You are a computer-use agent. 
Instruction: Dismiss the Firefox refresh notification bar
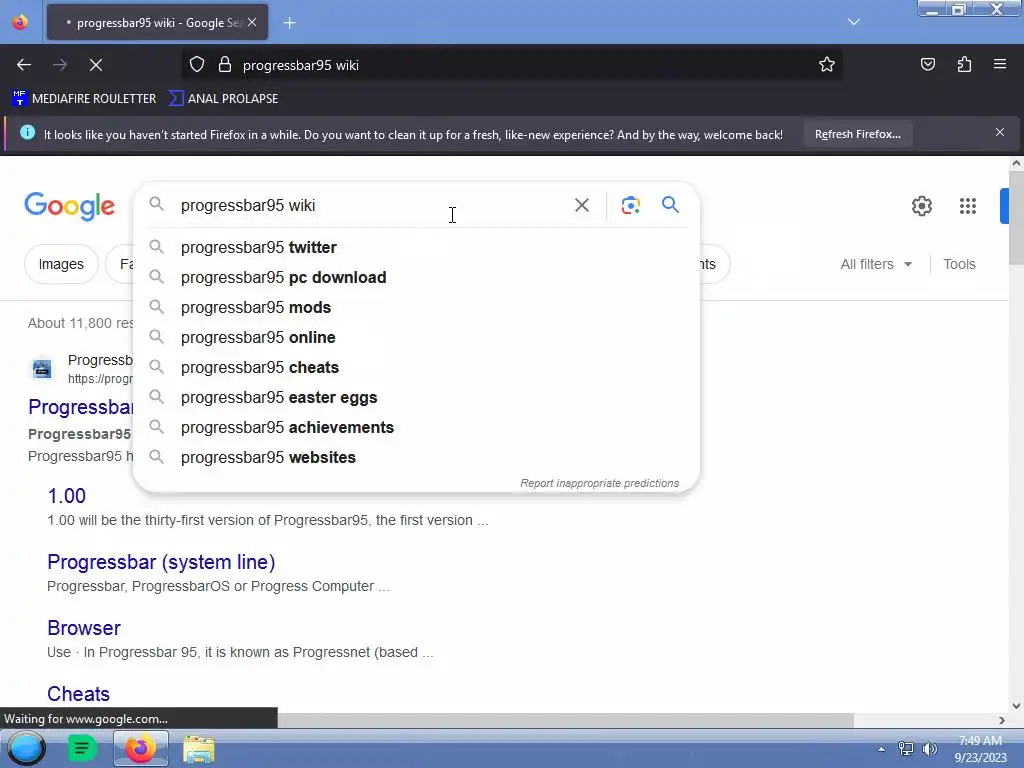point(1000,133)
